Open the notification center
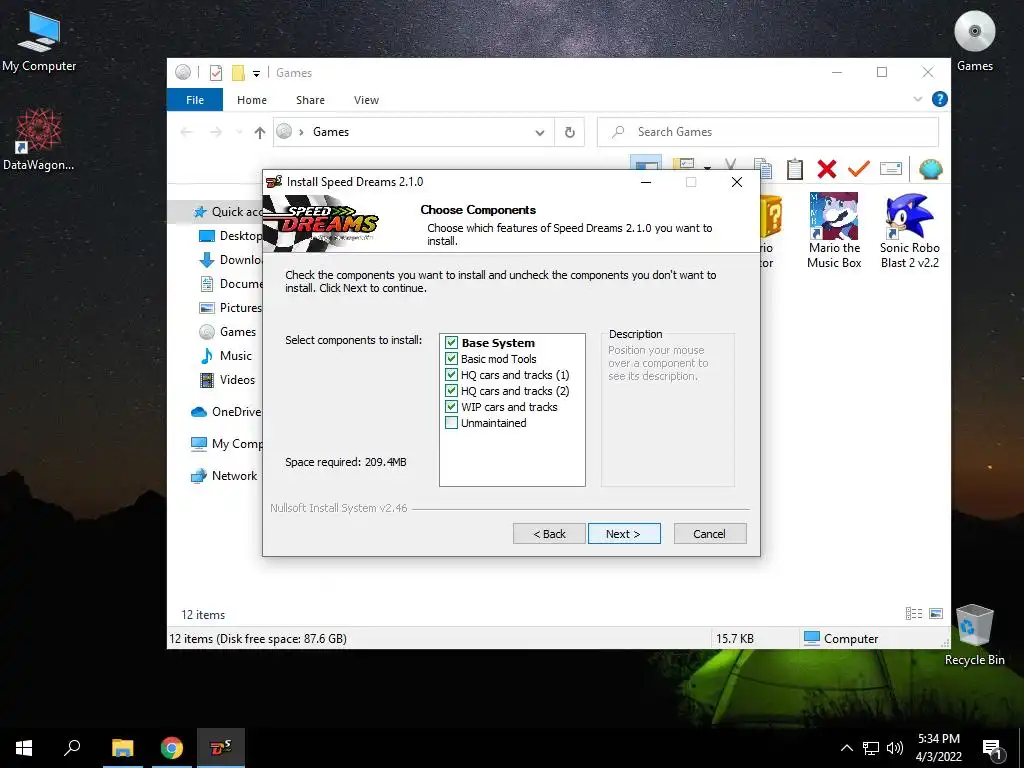 pyautogui.click(x=993, y=748)
